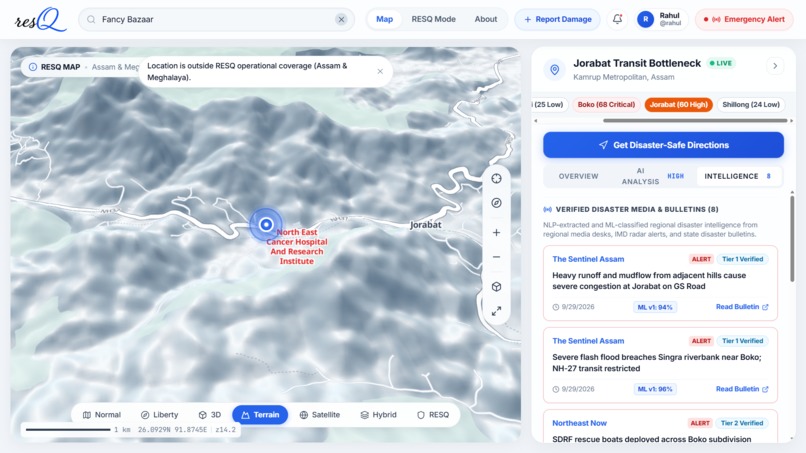The width and height of the screenshot is (806, 453).
Task: Zoom out on the map
Action: (496, 257)
